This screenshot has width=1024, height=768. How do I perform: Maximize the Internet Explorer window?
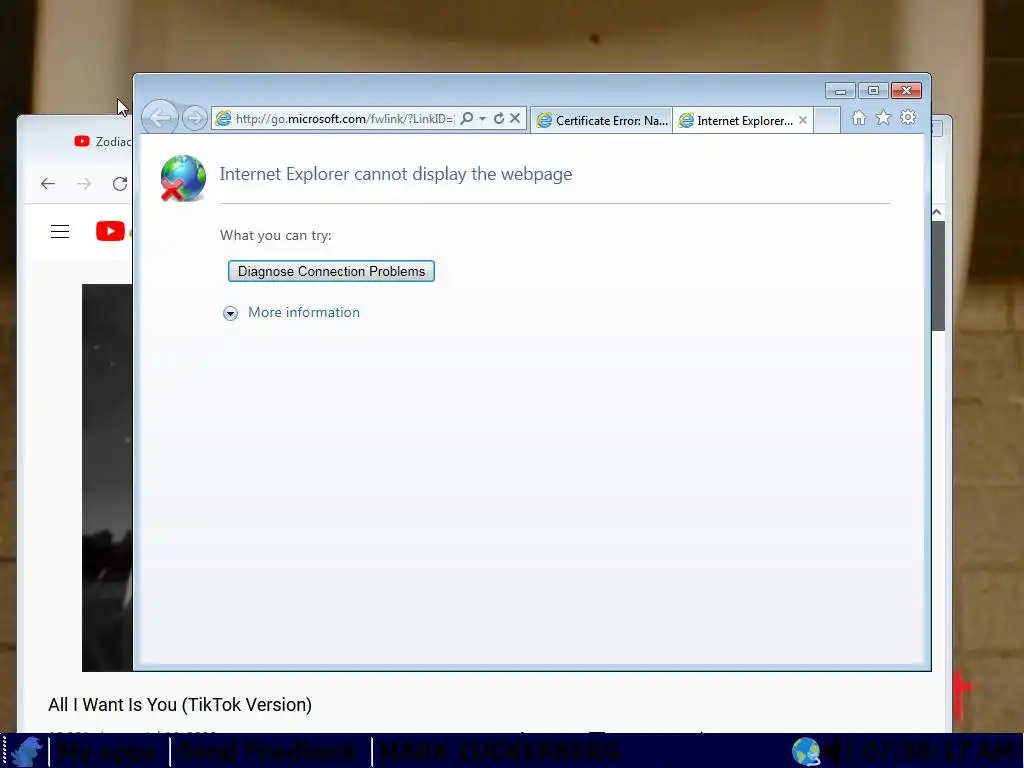coord(873,91)
